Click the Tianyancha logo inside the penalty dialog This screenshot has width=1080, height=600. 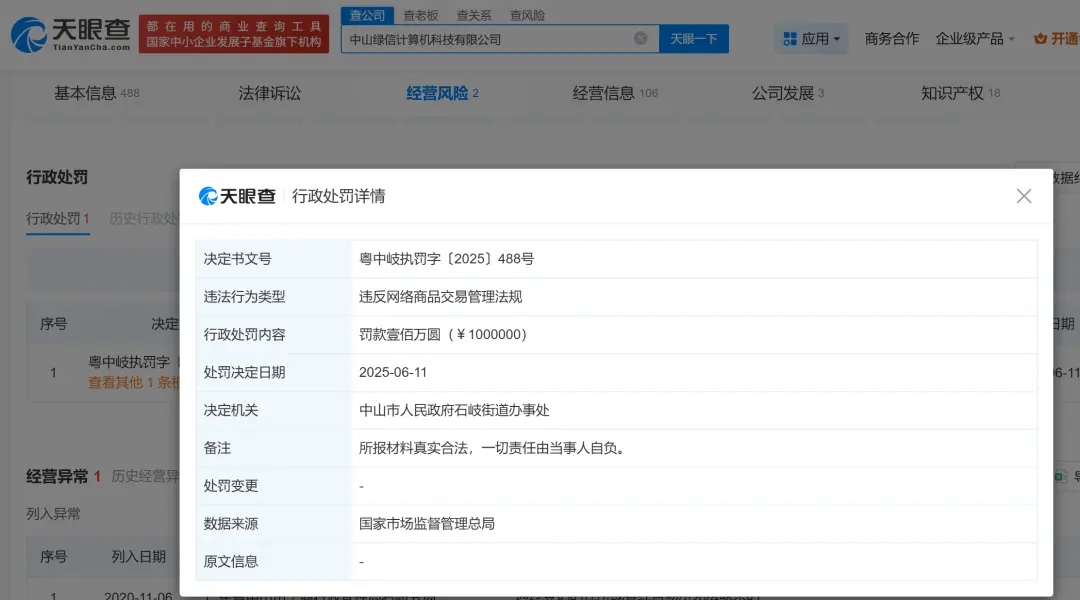[x=236, y=196]
